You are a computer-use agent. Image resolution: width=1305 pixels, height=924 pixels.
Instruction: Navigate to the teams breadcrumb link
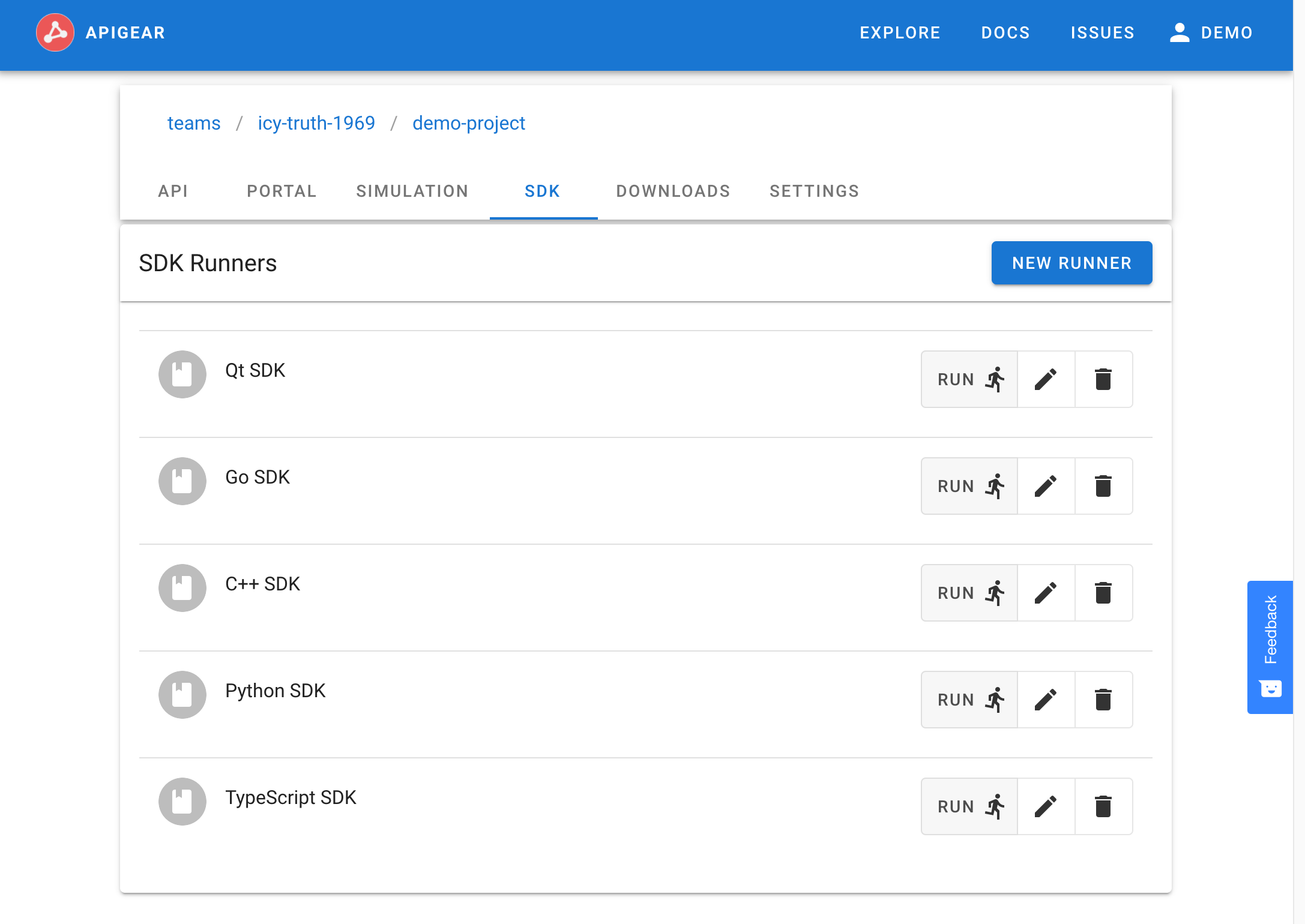tap(193, 123)
